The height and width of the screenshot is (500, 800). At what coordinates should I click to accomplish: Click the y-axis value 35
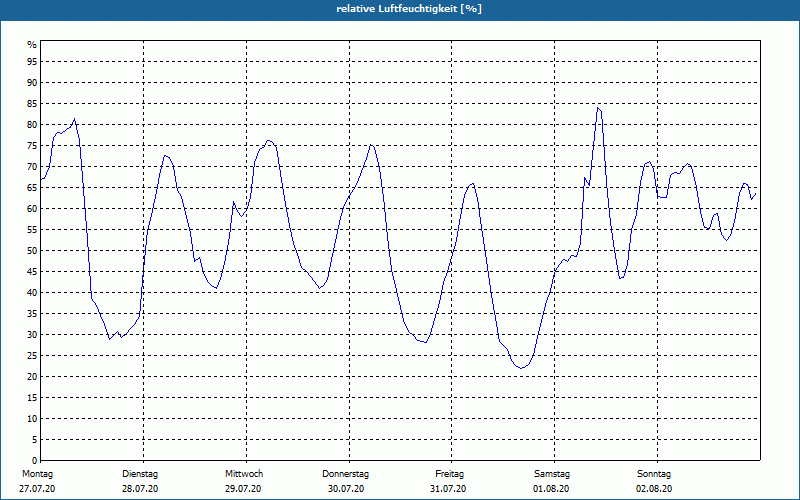[x=32, y=313]
